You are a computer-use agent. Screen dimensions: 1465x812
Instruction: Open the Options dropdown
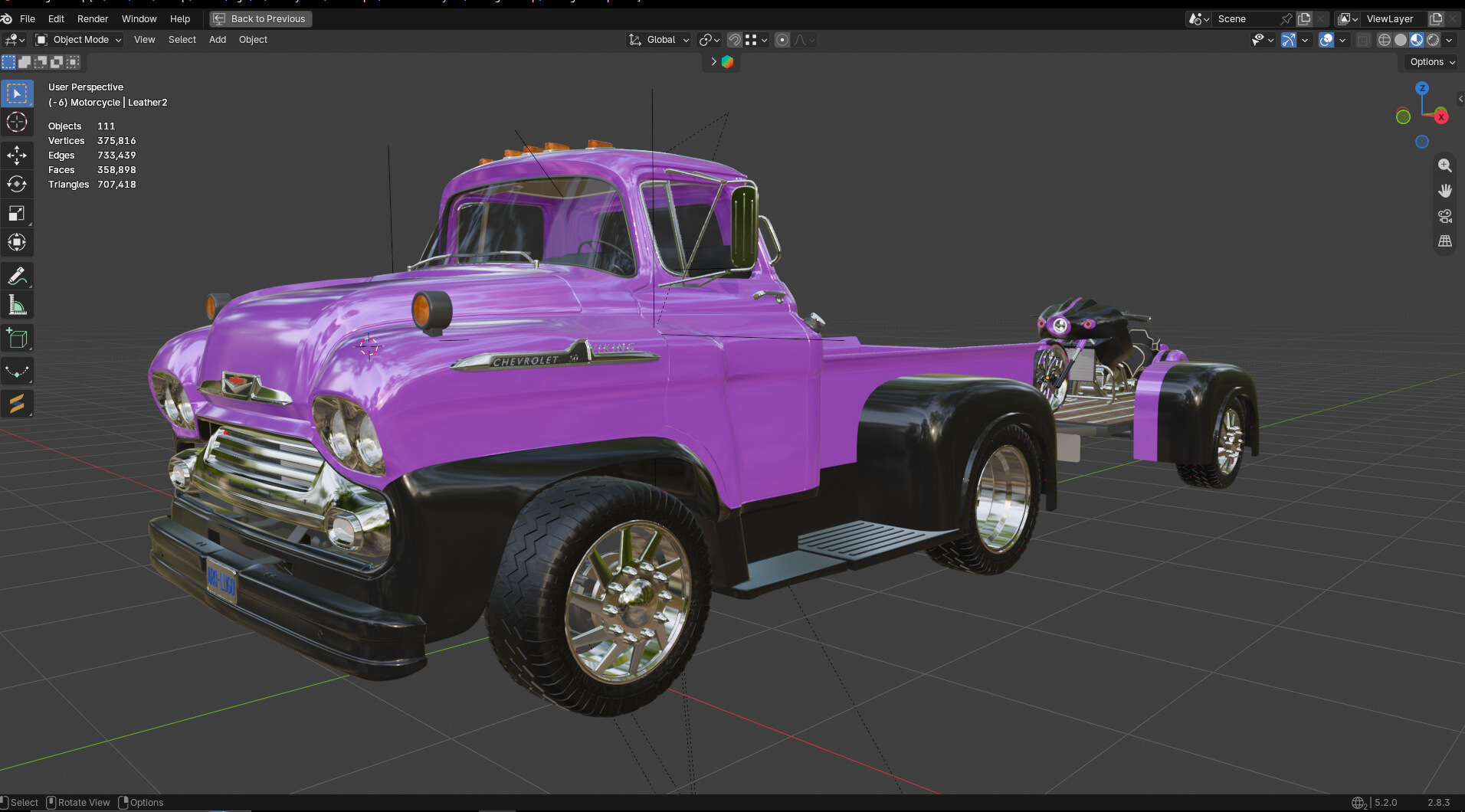click(x=1431, y=62)
